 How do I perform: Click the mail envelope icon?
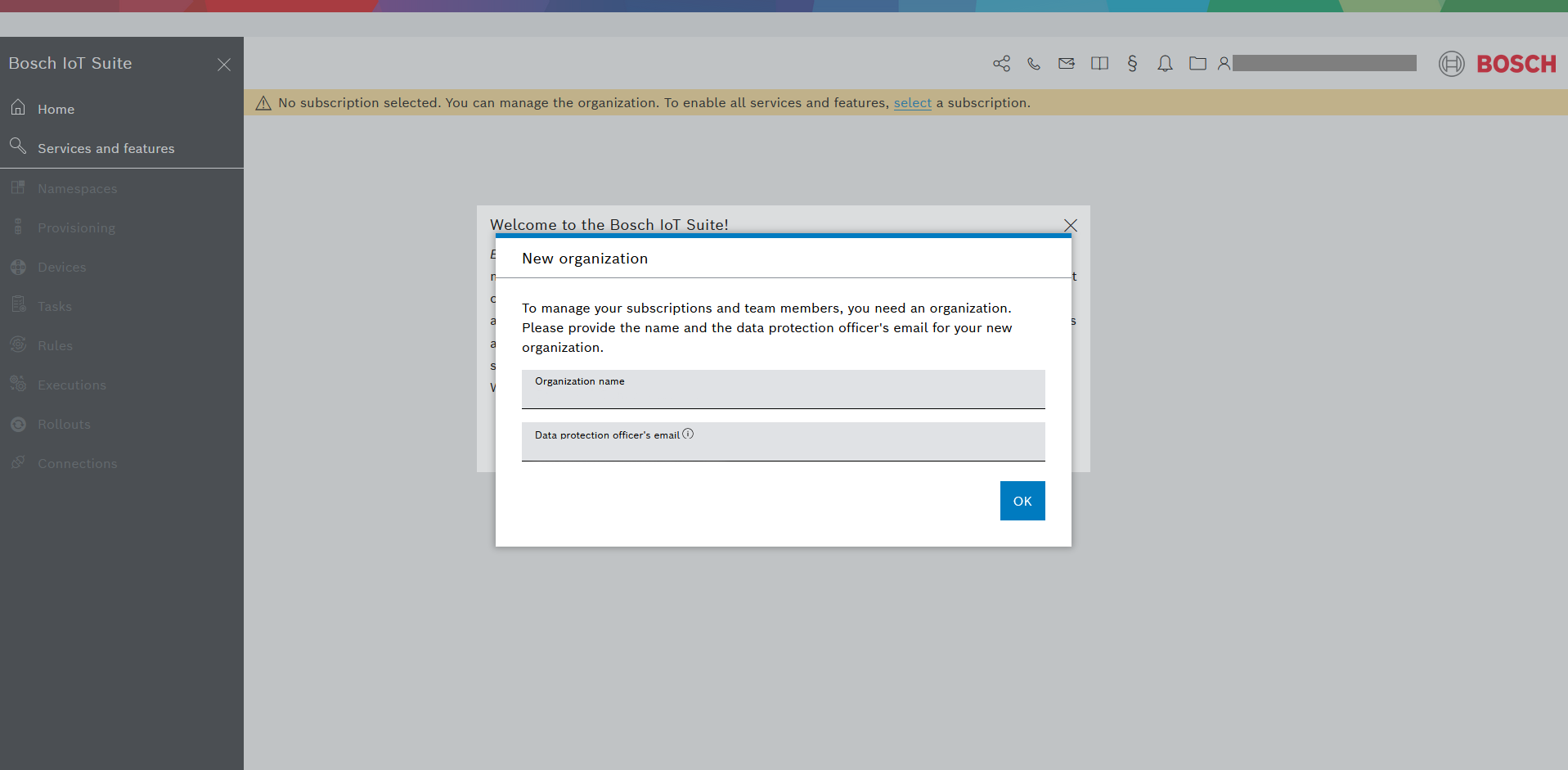pos(1067,63)
